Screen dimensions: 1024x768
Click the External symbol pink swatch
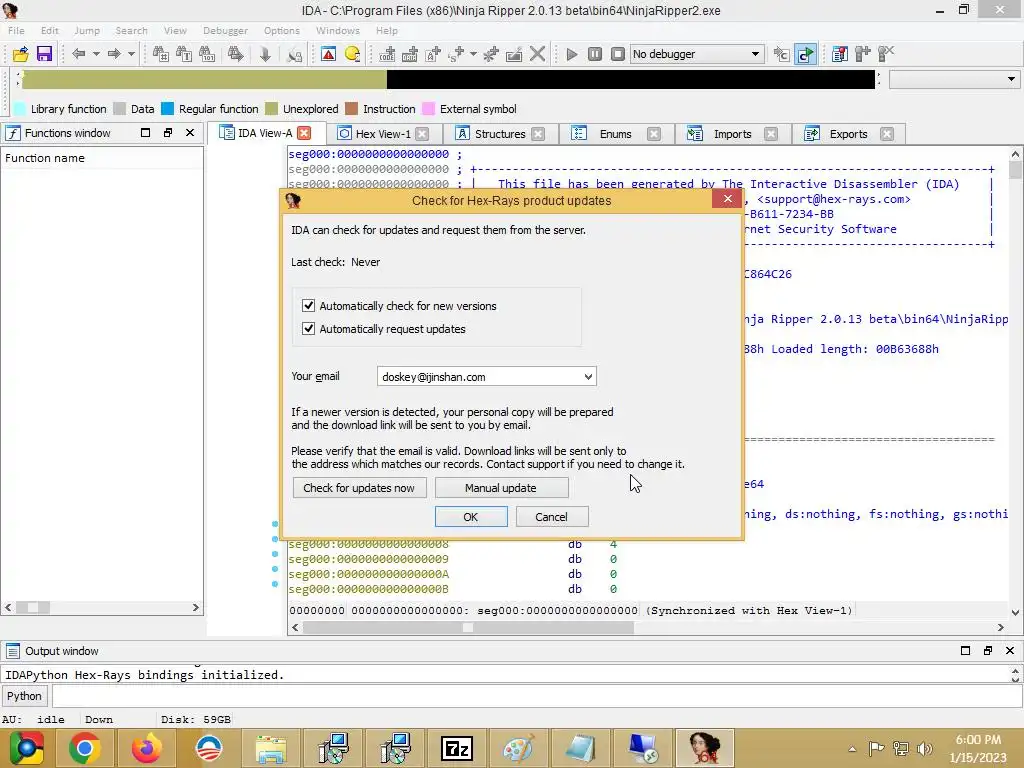[428, 108]
